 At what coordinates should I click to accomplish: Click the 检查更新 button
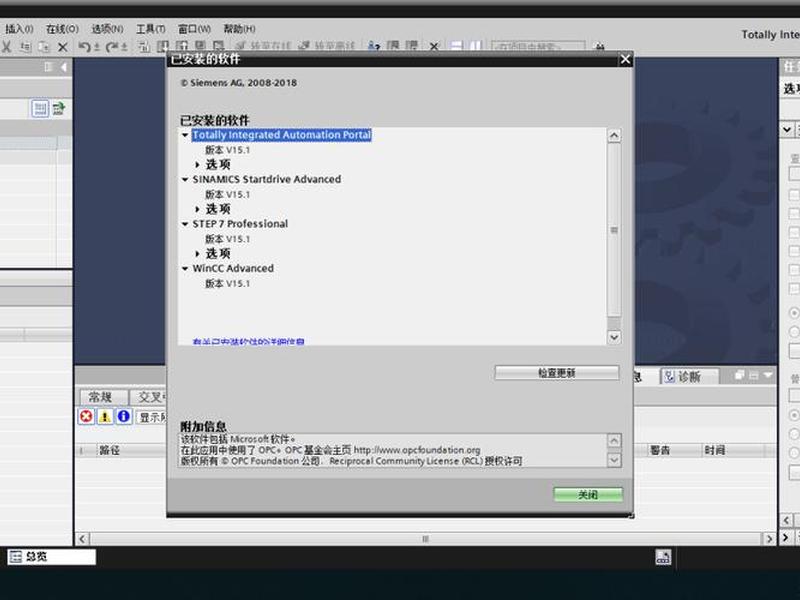[x=557, y=373]
